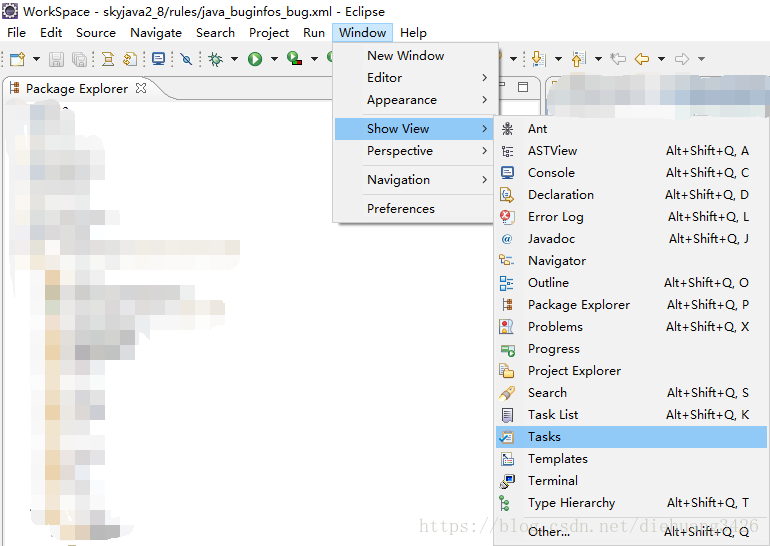Click the Save toolbar icon
Viewport: 770px width, 546px height.
(x=56, y=59)
